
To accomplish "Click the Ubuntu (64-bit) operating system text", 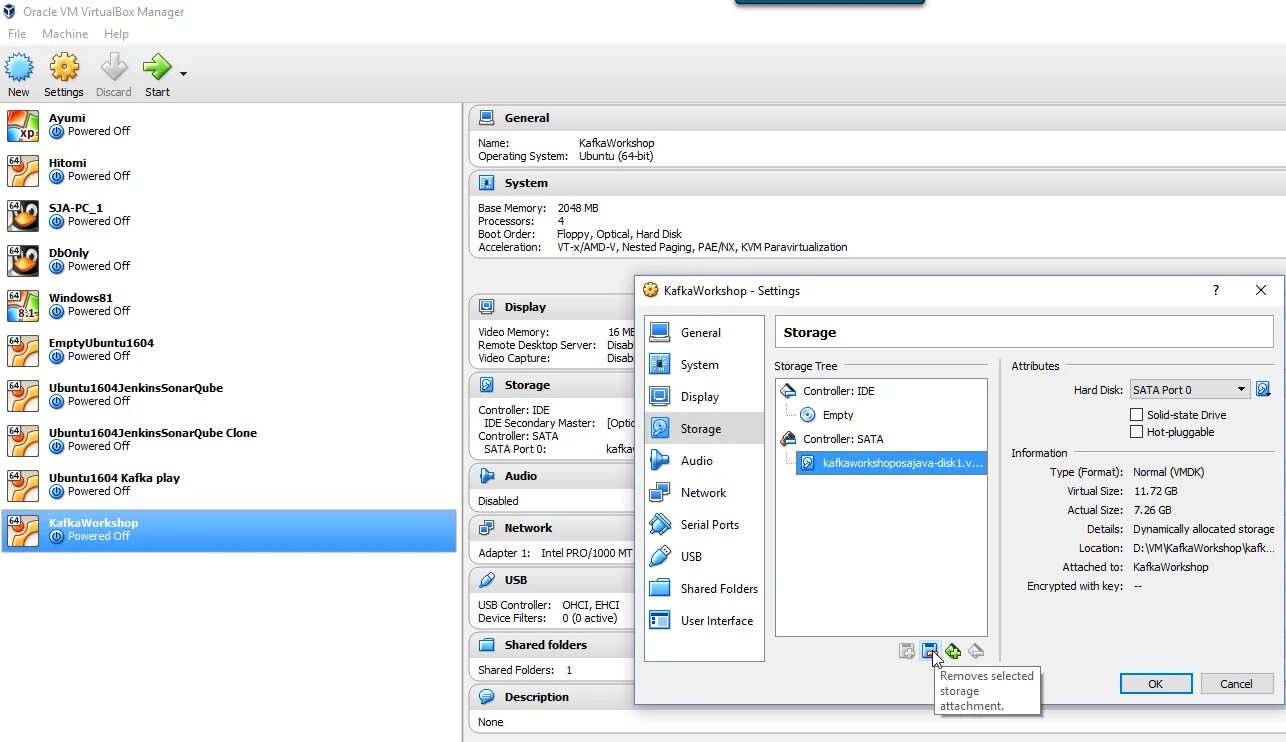I will pyautogui.click(x=617, y=156).
